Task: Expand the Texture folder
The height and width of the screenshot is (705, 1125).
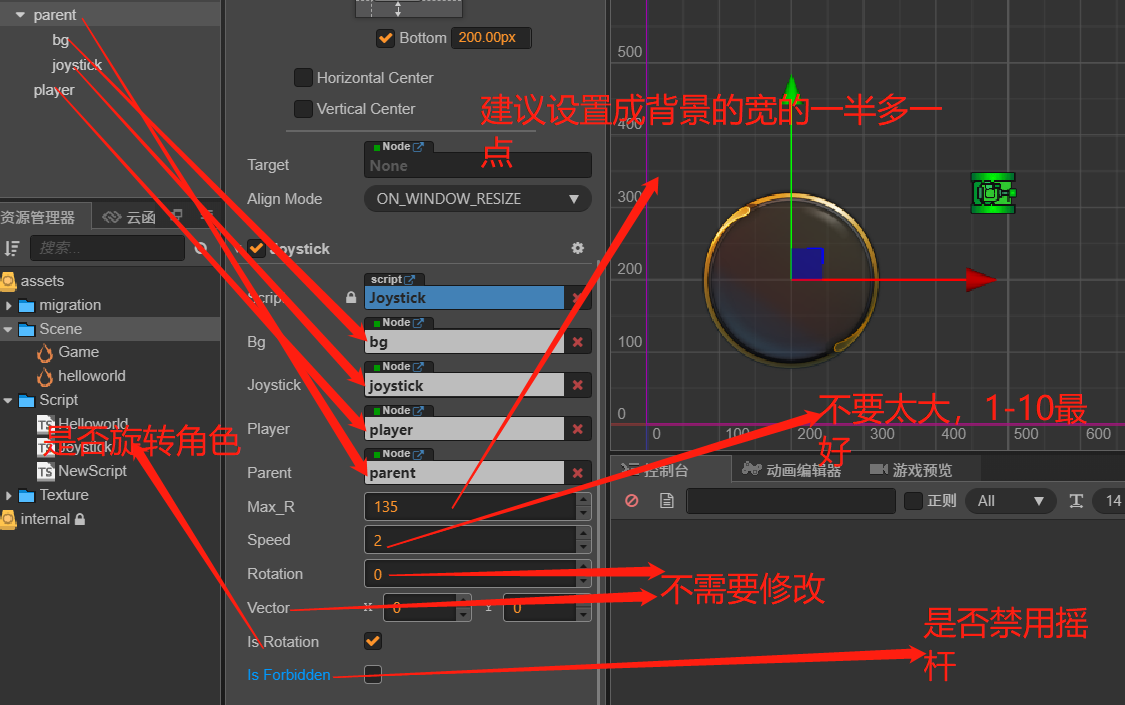Action: pyautogui.click(x=8, y=496)
